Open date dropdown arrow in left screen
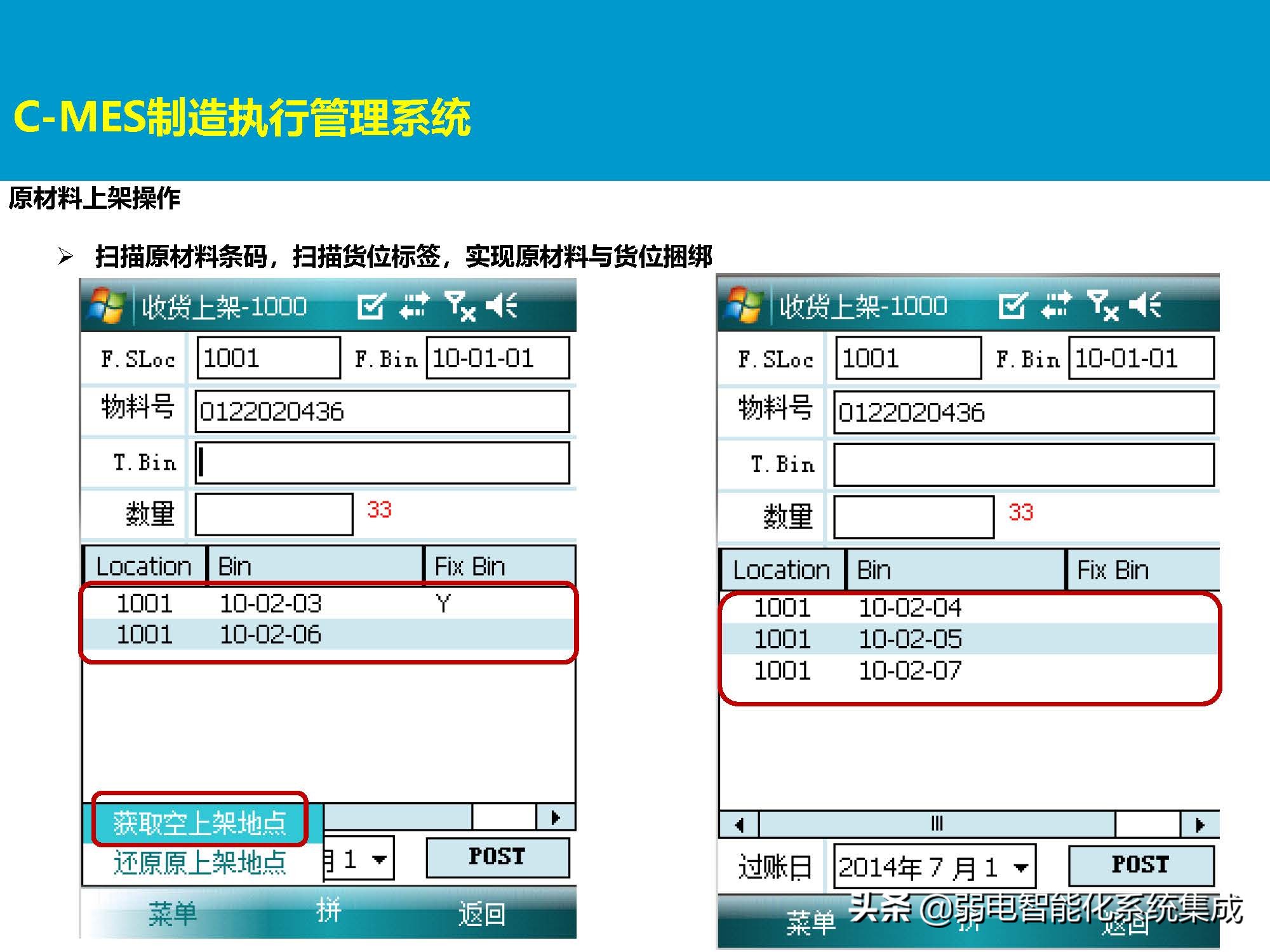Screen dimensions: 1270x952 click(379, 860)
